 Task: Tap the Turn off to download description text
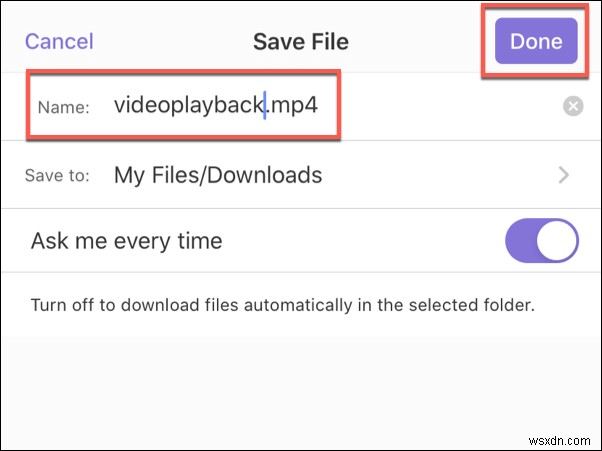(283, 305)
